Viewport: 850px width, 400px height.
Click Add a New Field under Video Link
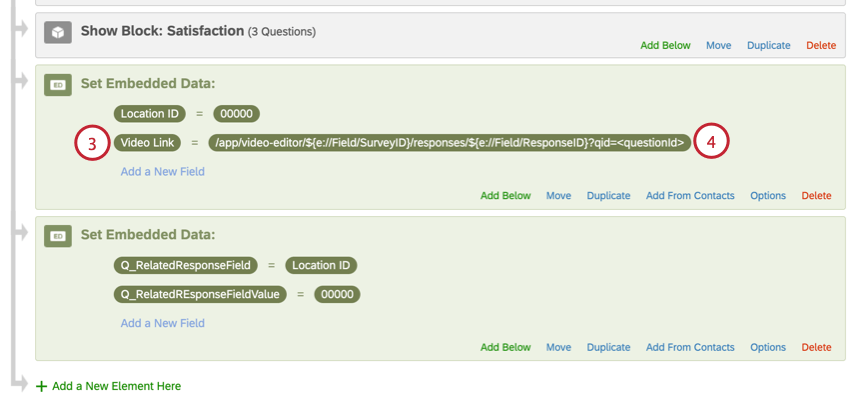(162, 172)
